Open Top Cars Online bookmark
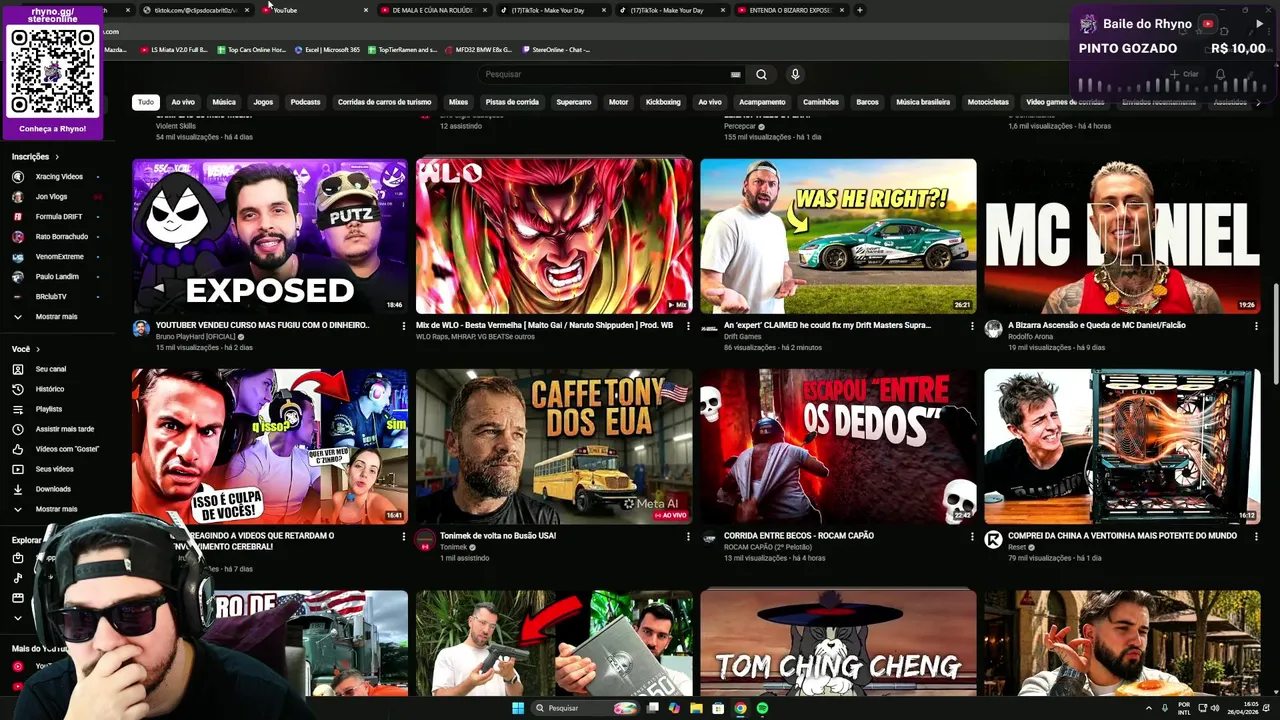 pos(251,49)
